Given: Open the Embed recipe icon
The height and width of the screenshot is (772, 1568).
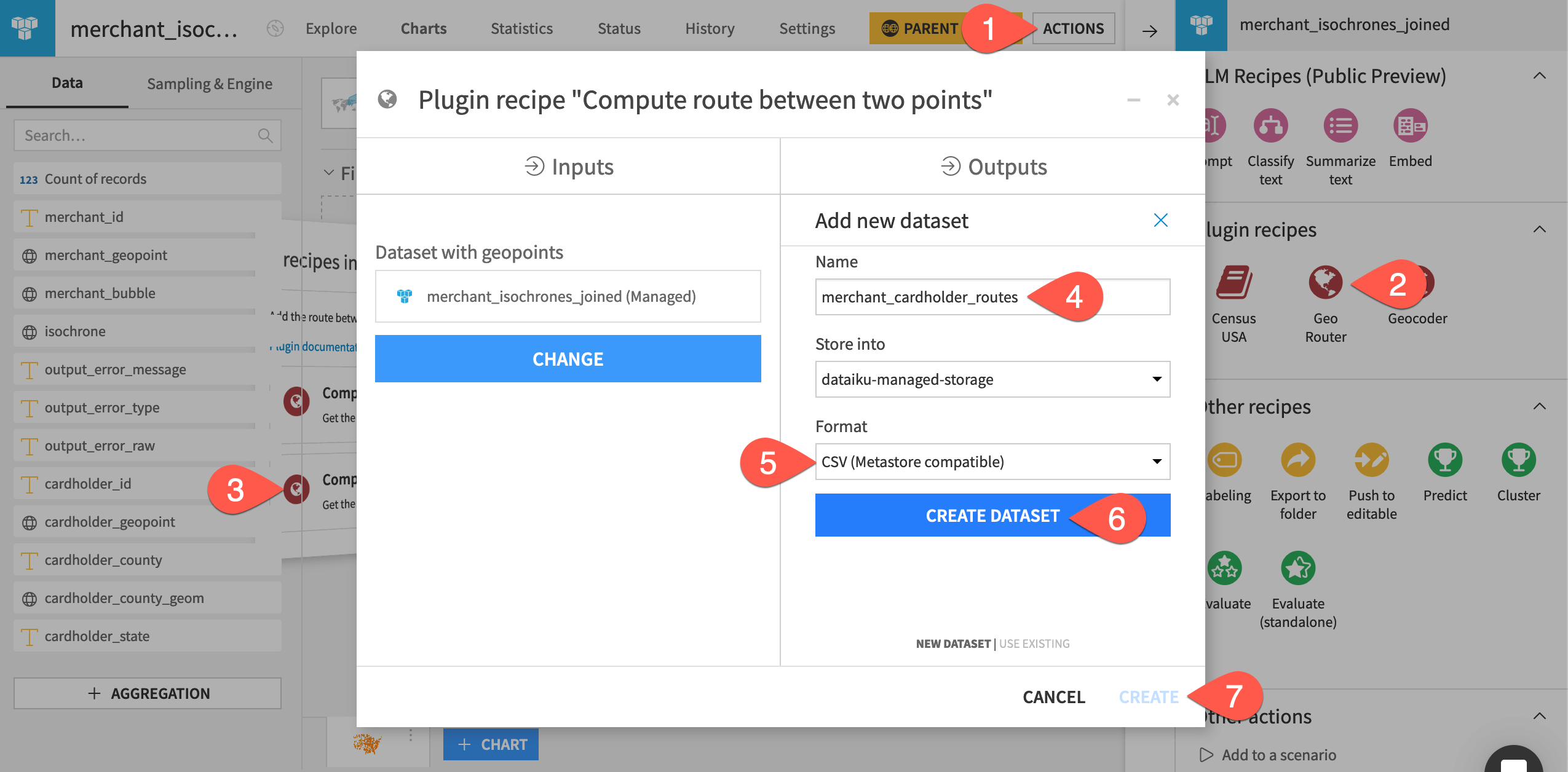Looking at the screenshot, I should (x=1410, y=125).
